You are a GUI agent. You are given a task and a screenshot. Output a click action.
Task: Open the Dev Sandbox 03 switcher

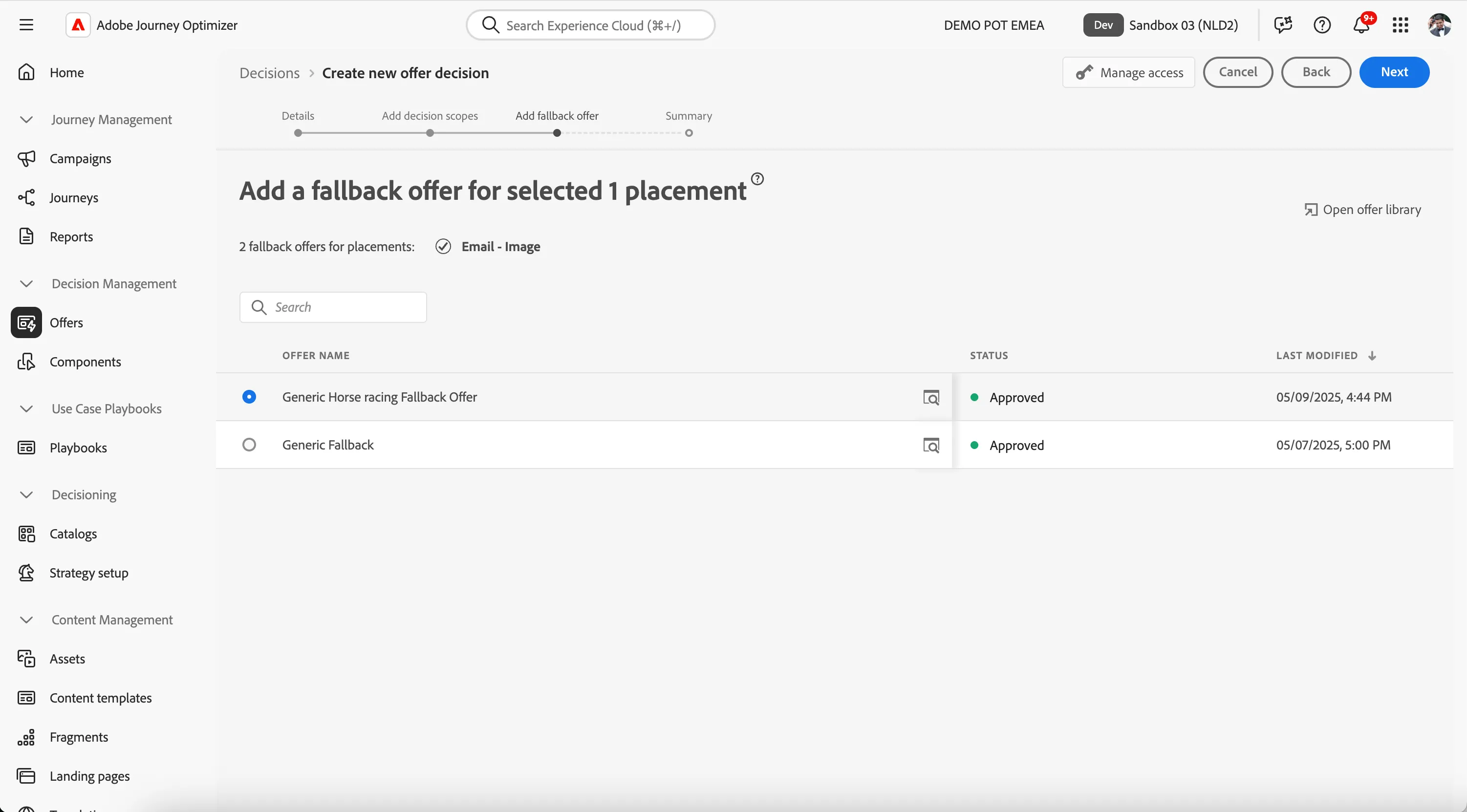1161,25
